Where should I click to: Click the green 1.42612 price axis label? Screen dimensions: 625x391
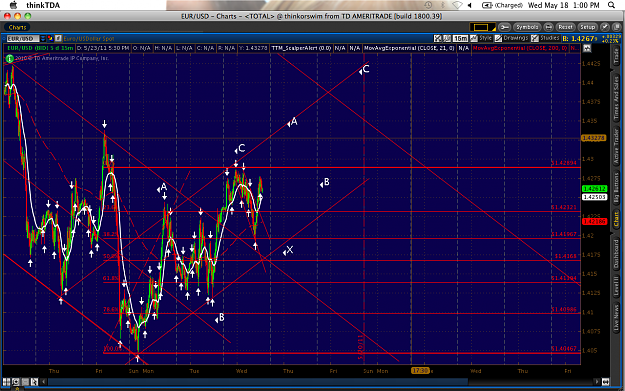click(594, 189)
